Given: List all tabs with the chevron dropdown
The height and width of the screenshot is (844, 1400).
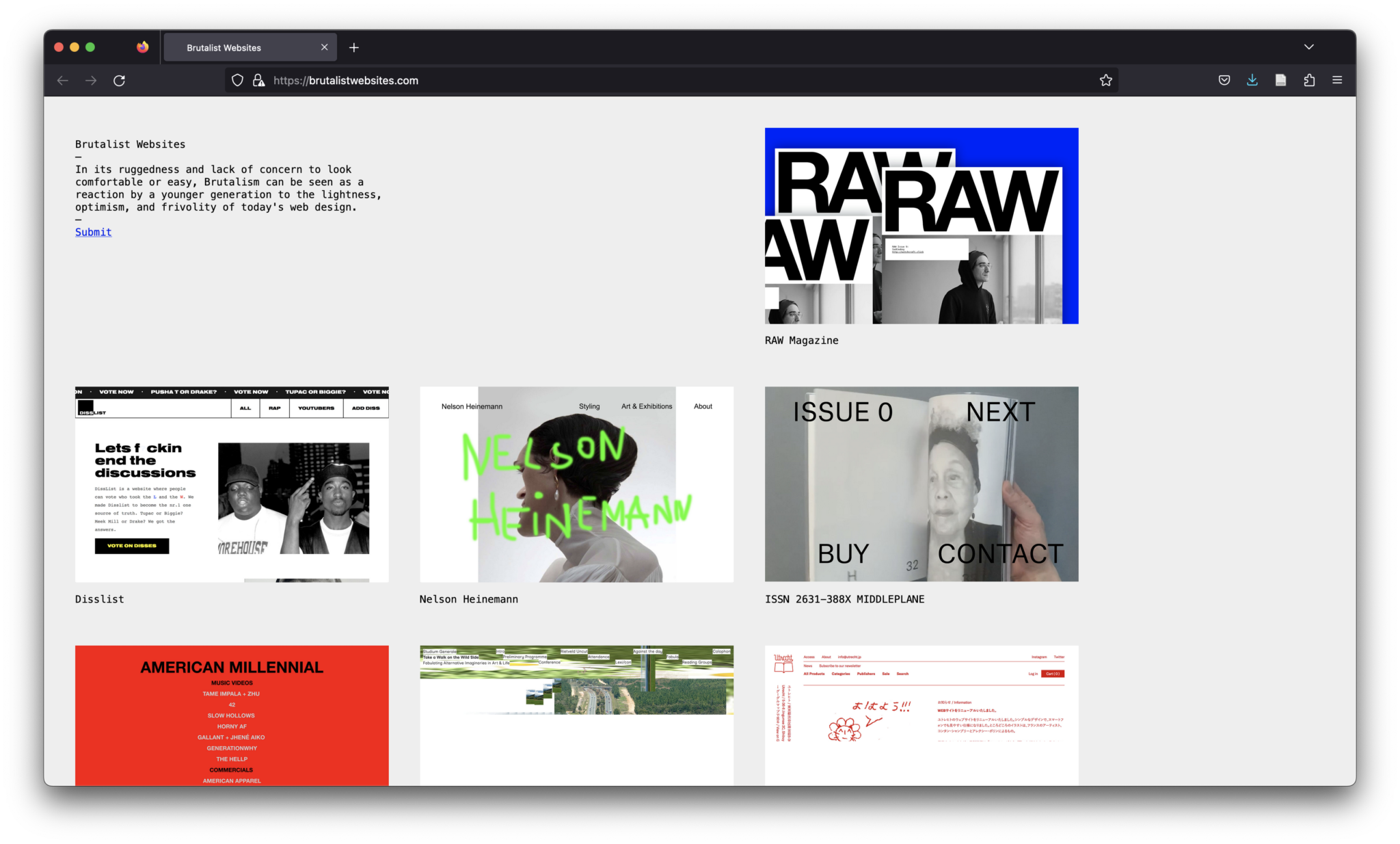Looking at the screenshot, I should pyautogui.click(x=1308, y=47).
